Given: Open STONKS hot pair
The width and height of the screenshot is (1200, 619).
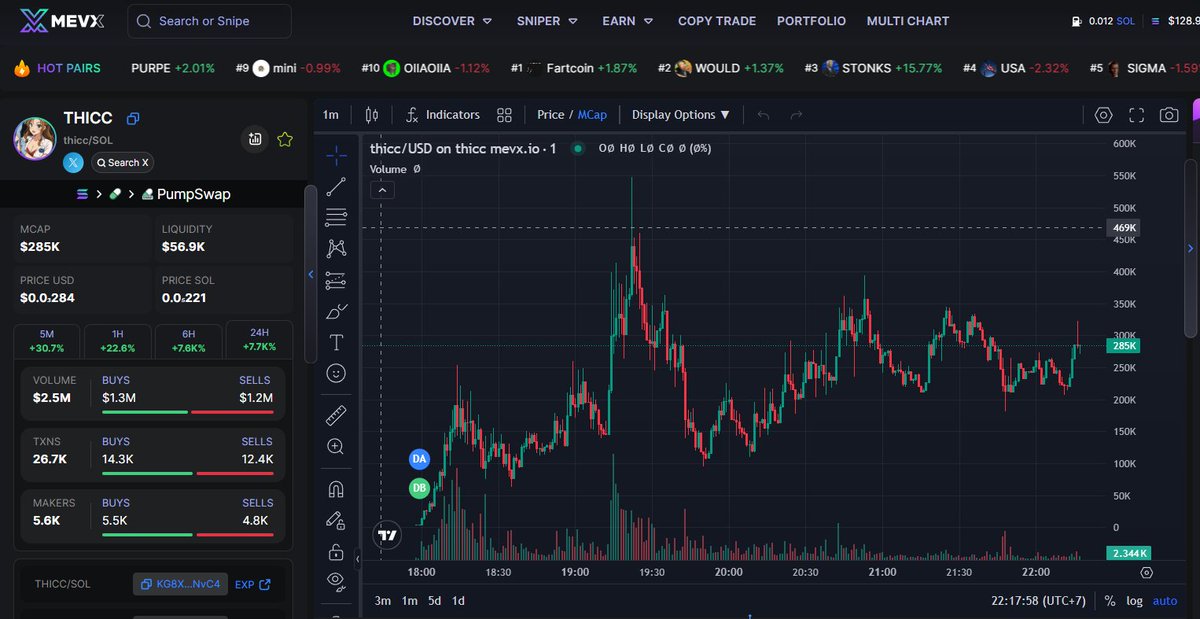Looking at the screenshot, I should 873,68.
